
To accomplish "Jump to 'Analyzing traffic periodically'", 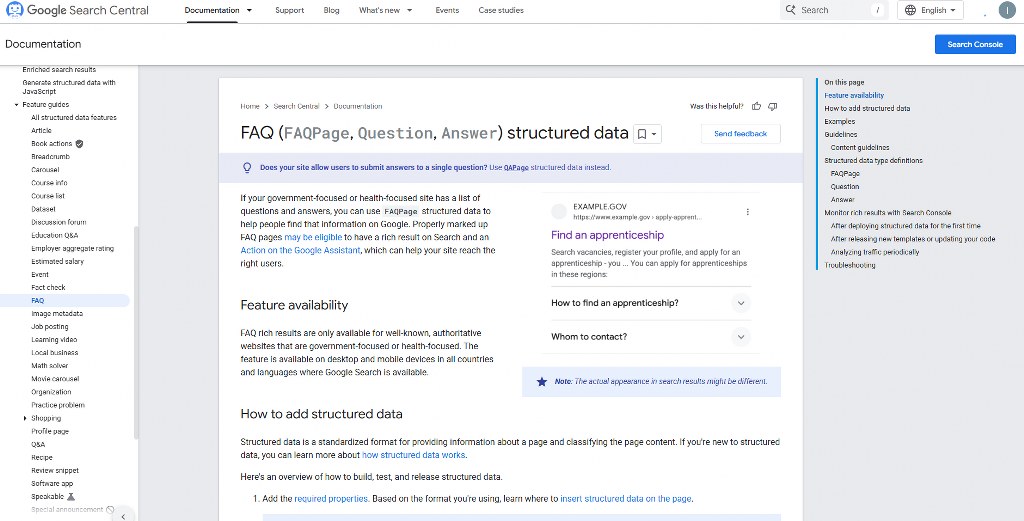I will pyautogui.click(x=875, y=252).
